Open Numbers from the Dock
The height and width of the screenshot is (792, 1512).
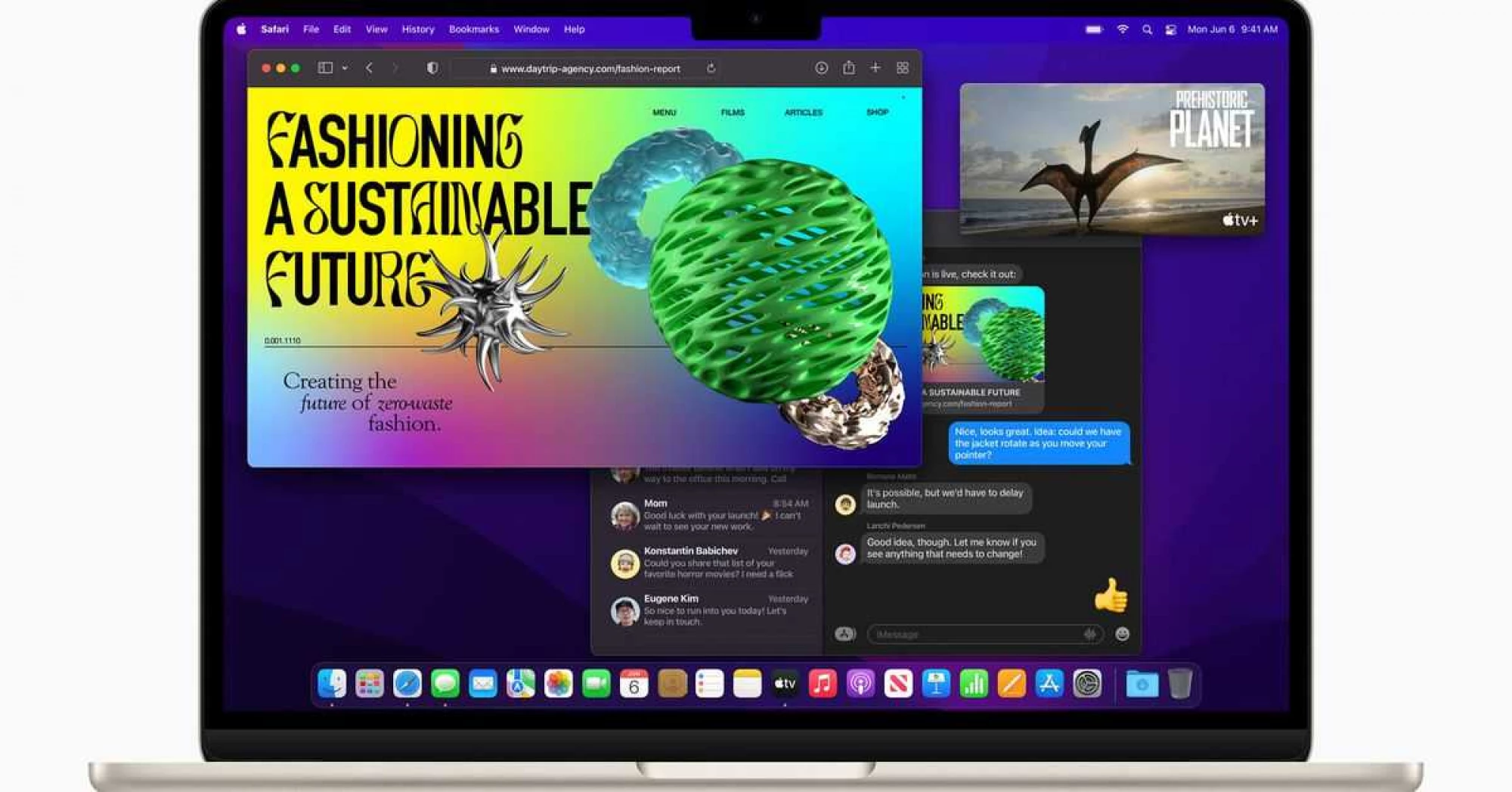tap(974, 684)
